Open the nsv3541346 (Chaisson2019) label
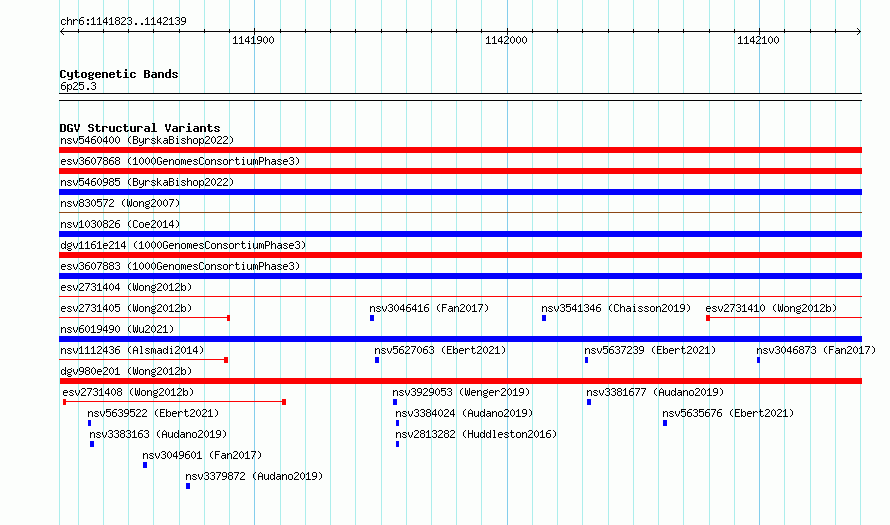 pos(616,308)
